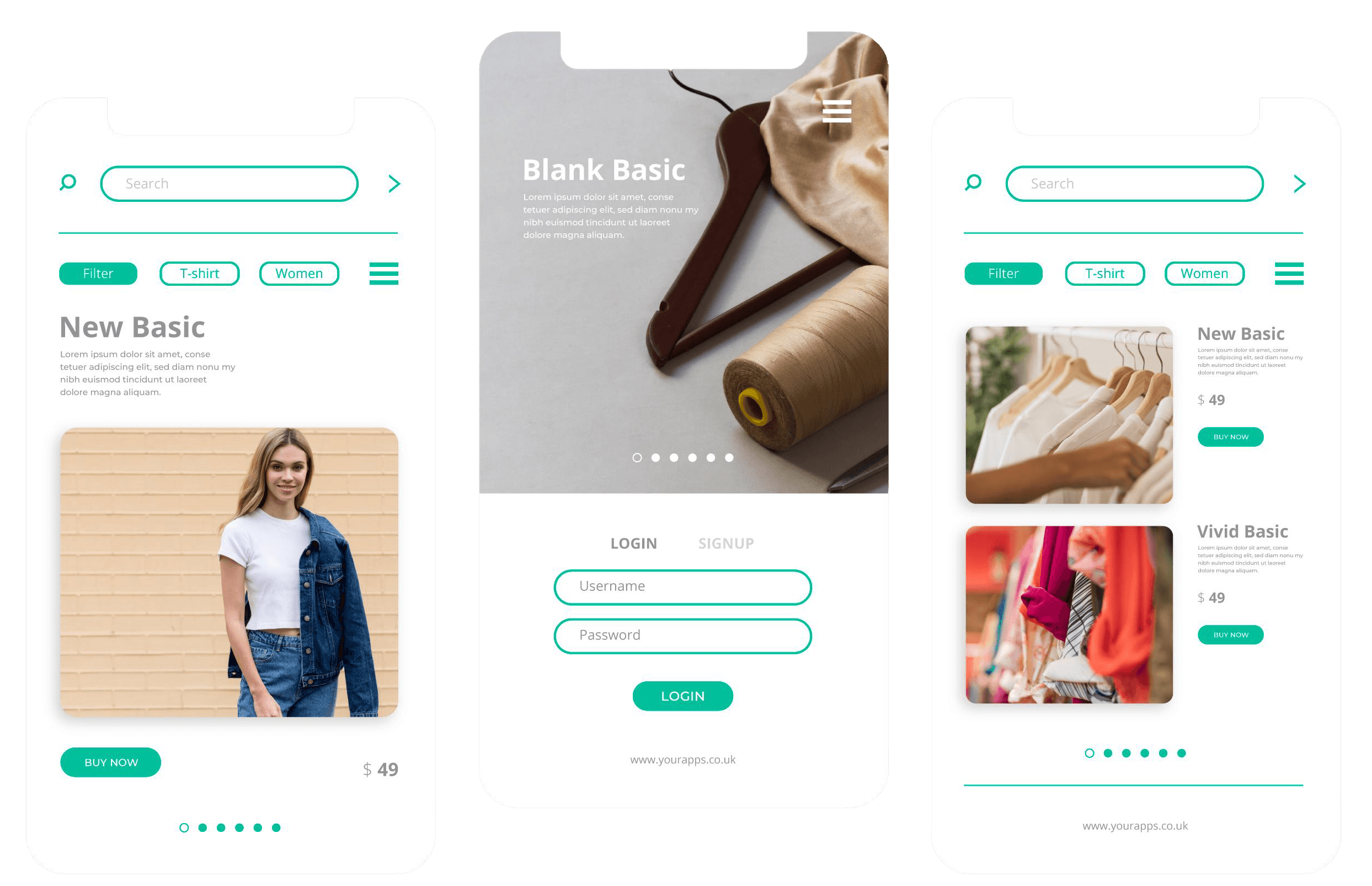Select the SIGNUP tab on center screen

point(727,542)
